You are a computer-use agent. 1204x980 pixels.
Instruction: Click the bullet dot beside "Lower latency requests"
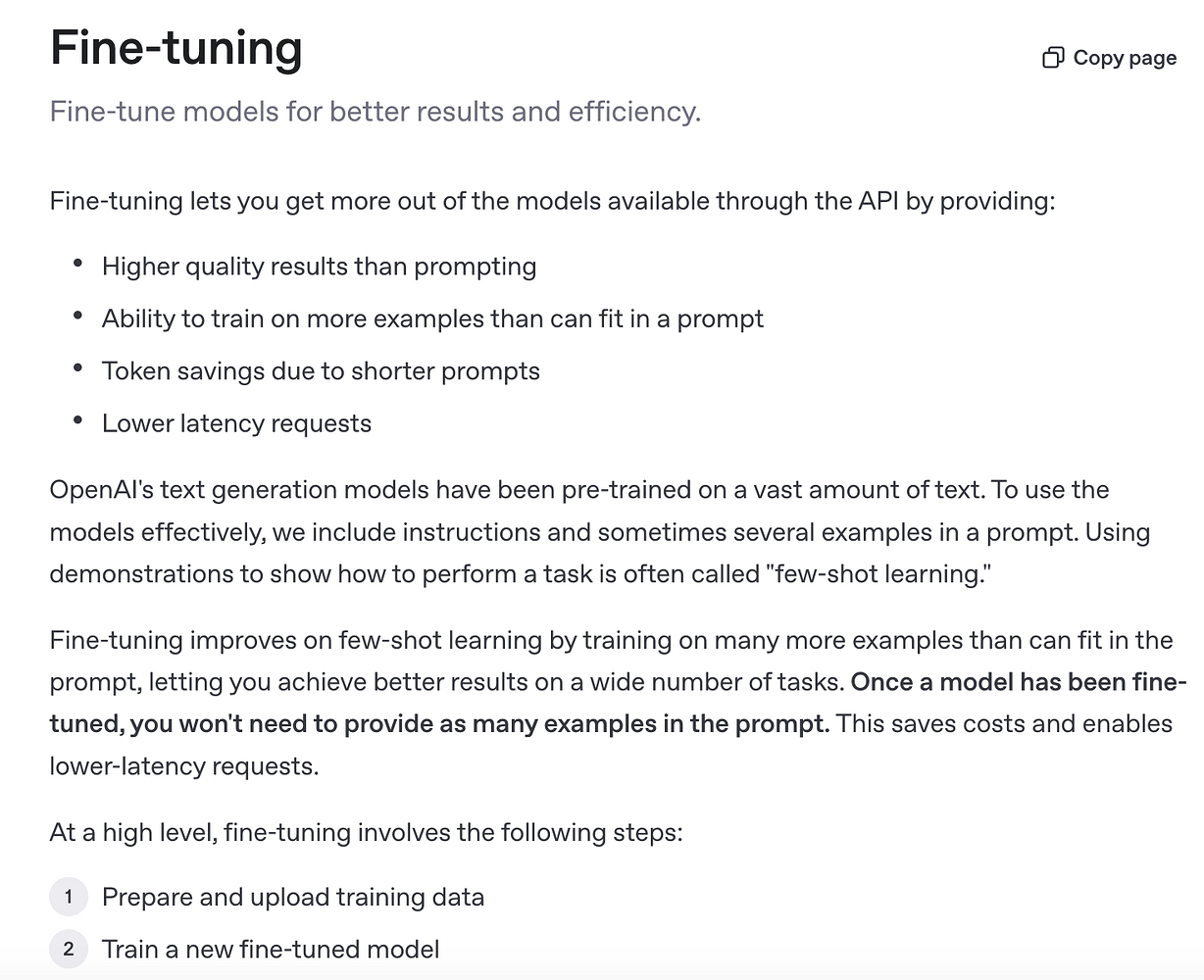tap(78, 421)
